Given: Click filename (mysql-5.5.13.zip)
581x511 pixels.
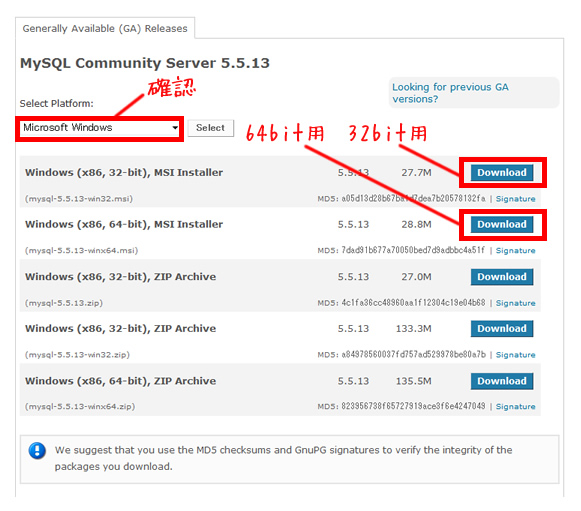Looking at the screenshot, I should [64, 303].
